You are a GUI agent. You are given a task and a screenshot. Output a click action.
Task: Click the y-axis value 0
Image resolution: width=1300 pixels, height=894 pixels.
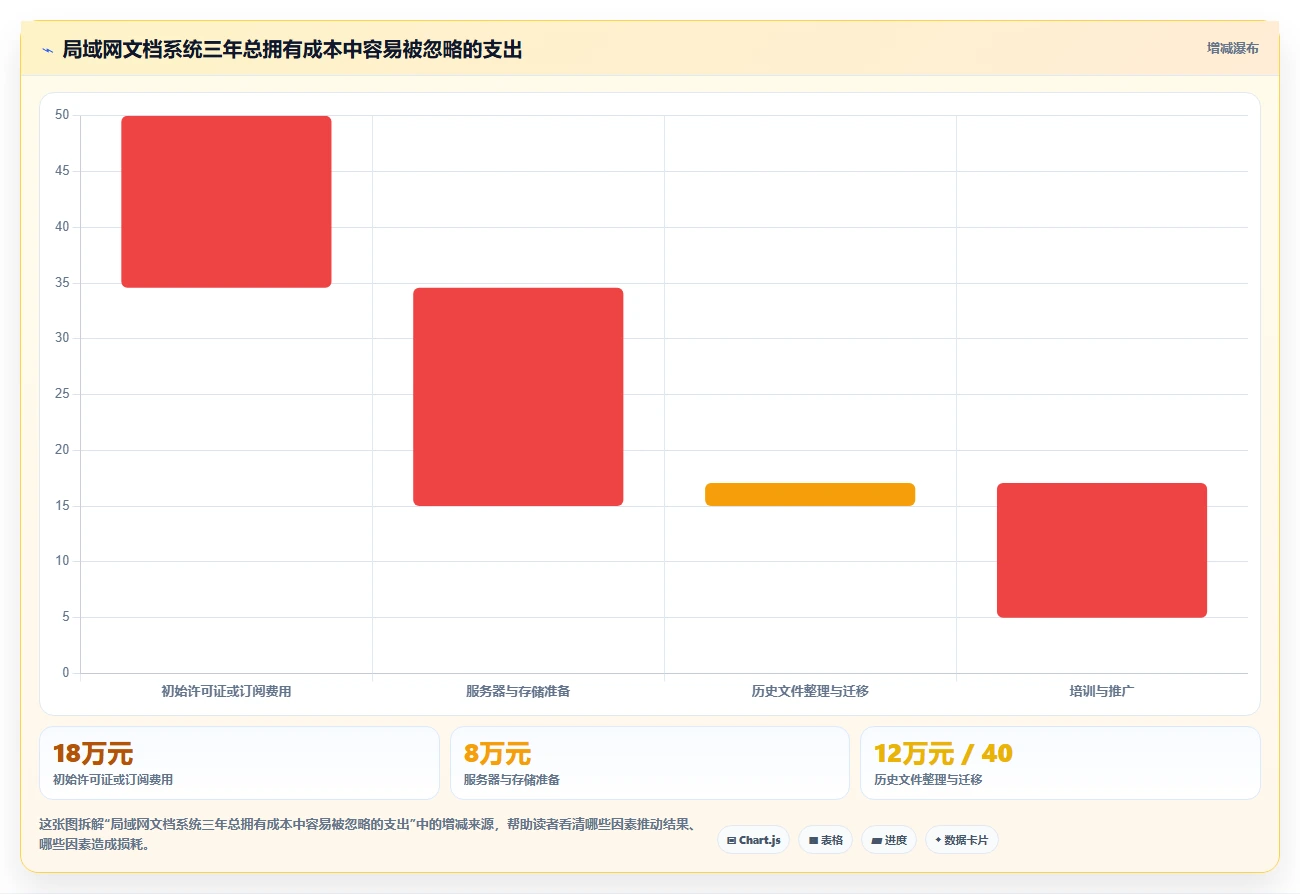(x=66, y=673)
